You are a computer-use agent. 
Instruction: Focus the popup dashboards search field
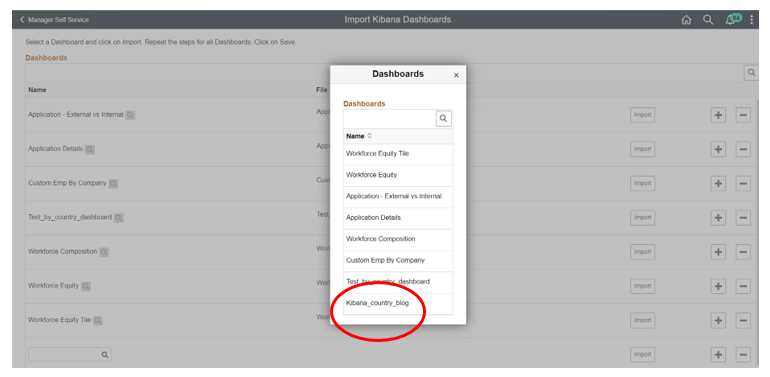click(389, 118)
